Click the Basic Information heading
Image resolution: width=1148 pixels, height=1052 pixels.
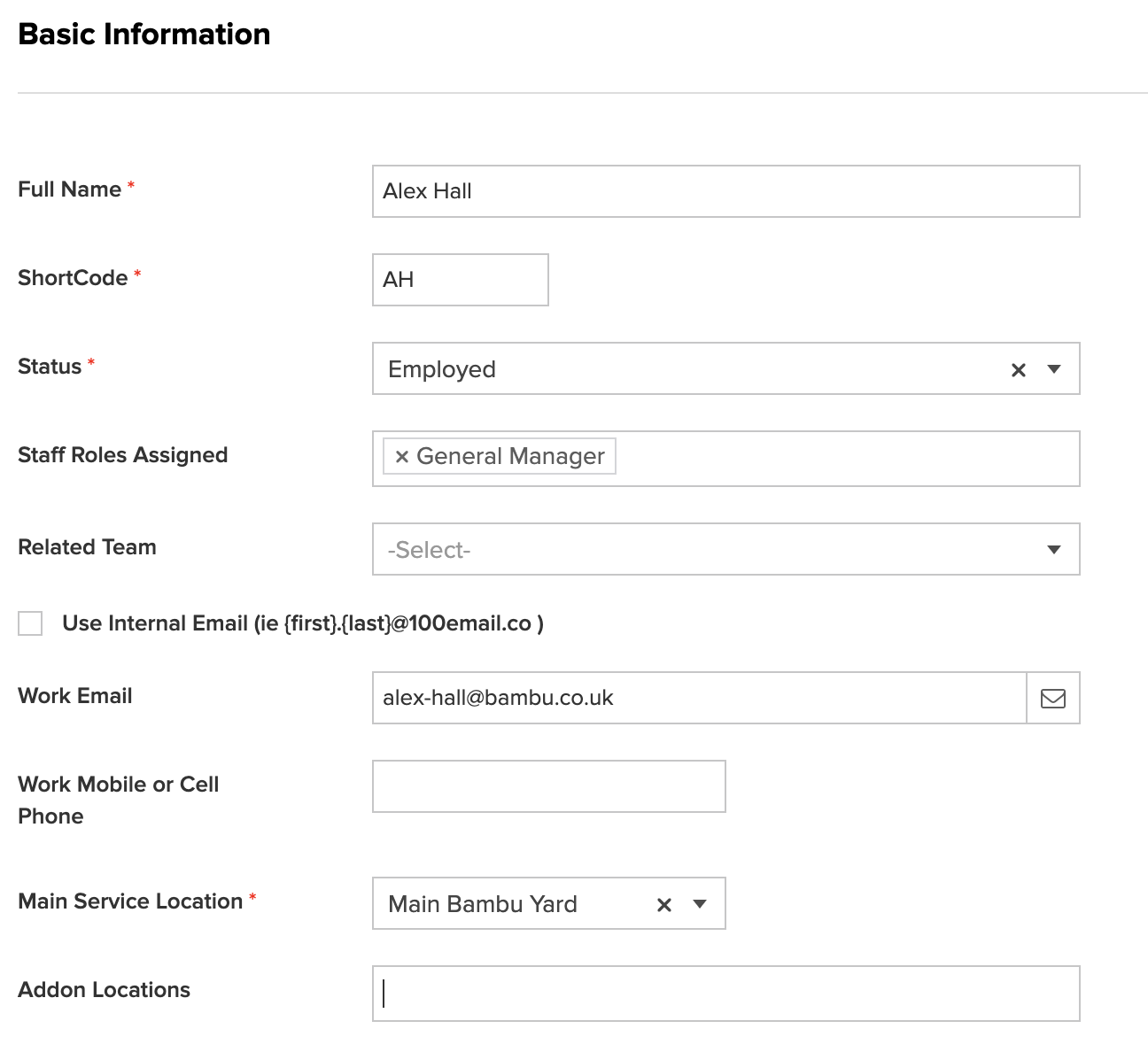pos(144,34)
